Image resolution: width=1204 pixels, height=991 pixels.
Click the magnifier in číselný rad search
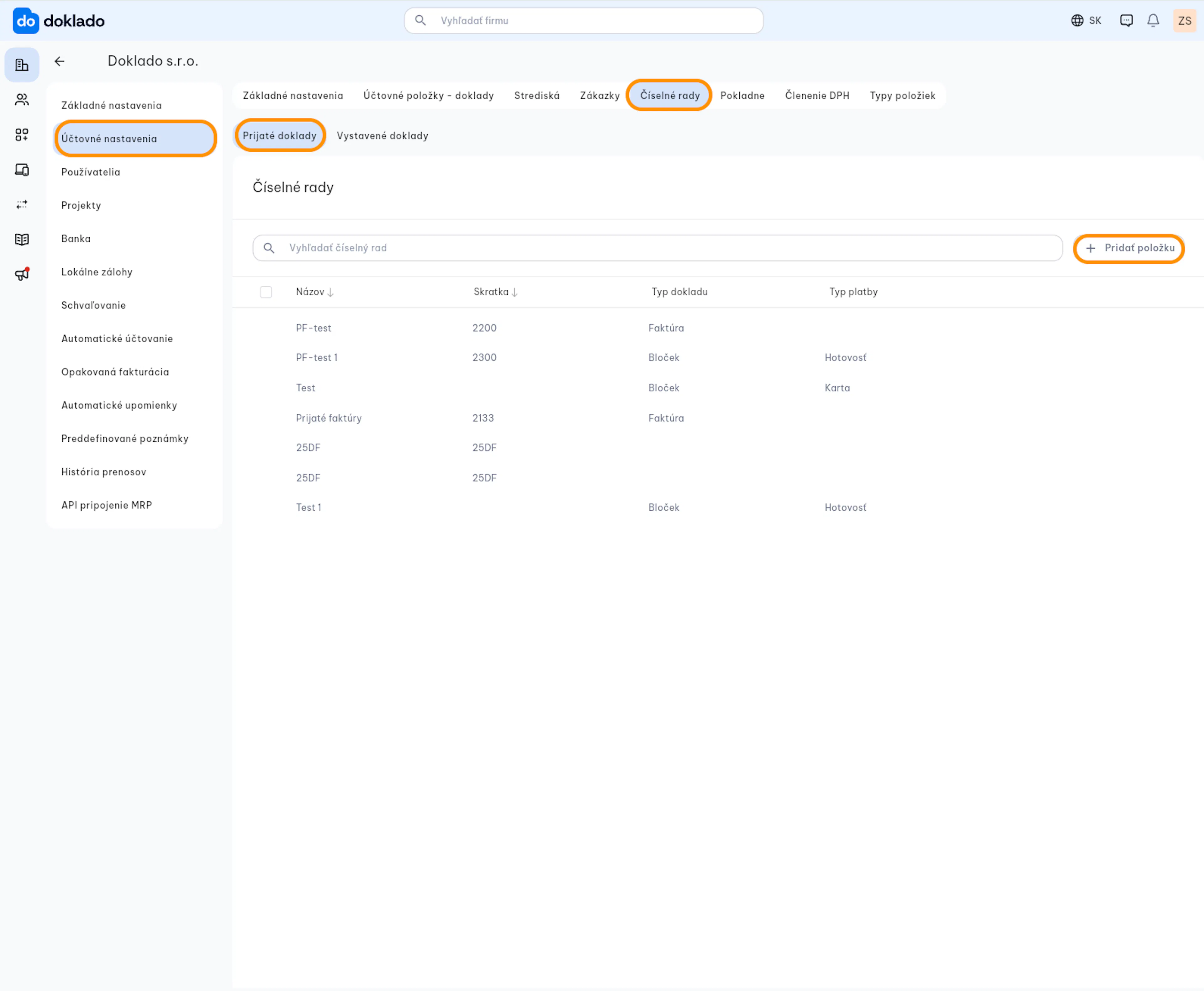click(x=269, y=248)
